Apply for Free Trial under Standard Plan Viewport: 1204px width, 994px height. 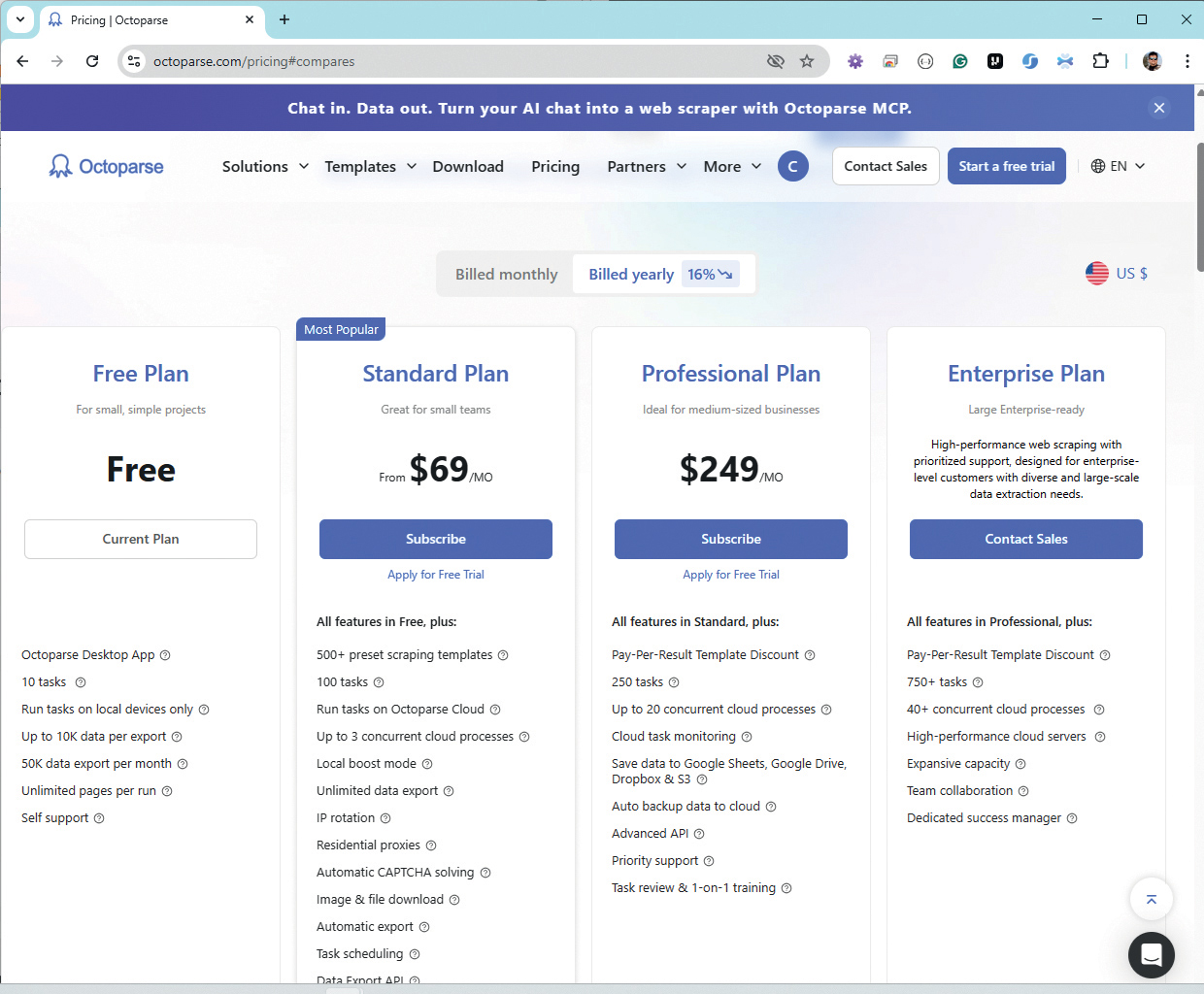click(x=436, y=575)
